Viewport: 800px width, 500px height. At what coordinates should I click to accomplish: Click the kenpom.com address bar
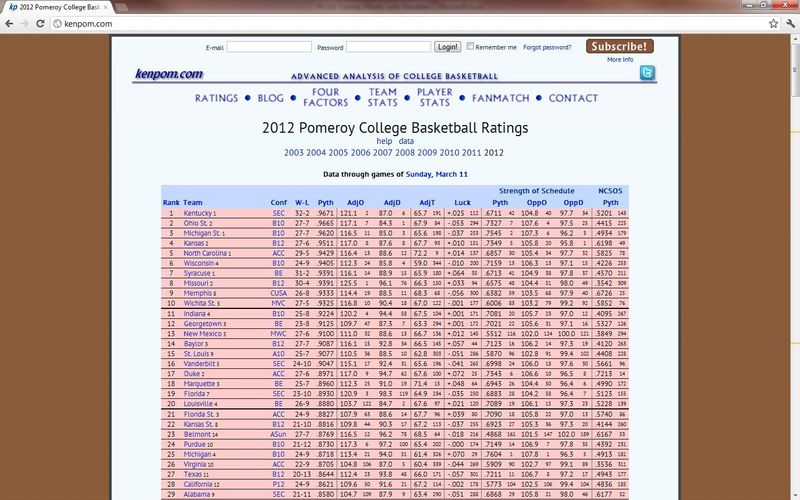408,23
